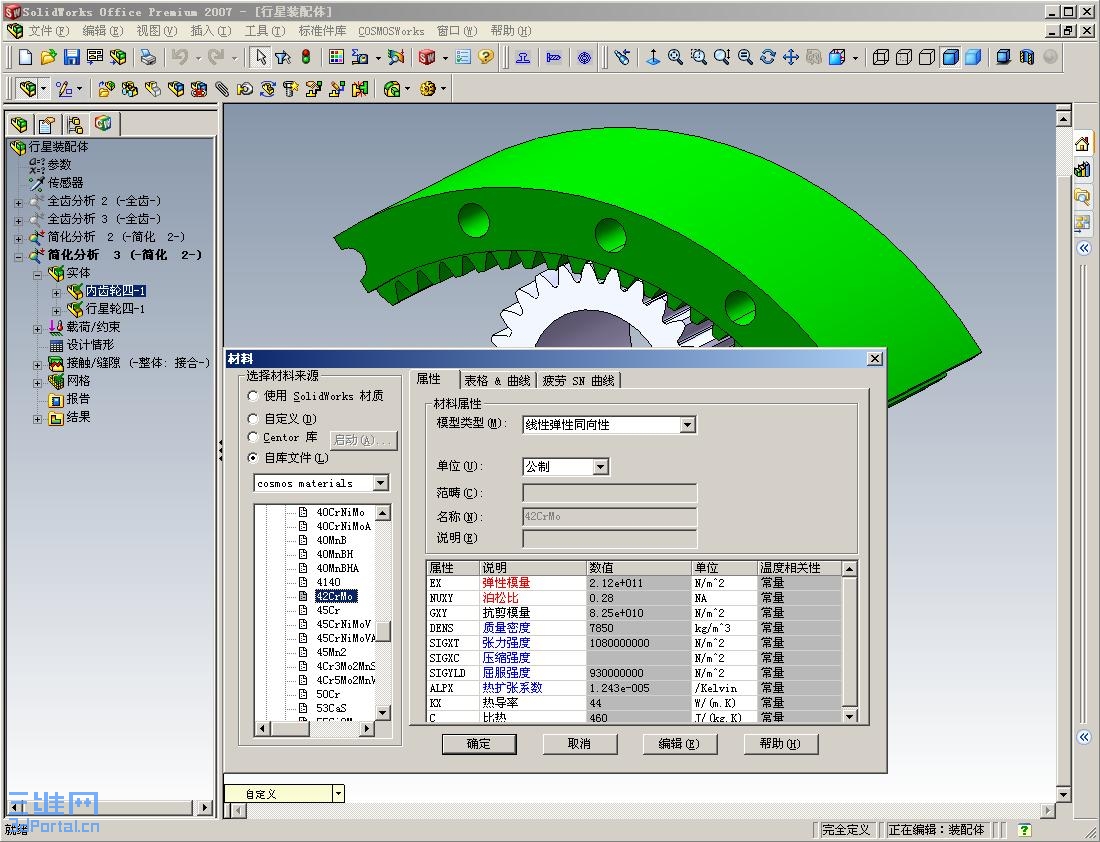
Task: Open 文件 menu
Action: point(48,31)
